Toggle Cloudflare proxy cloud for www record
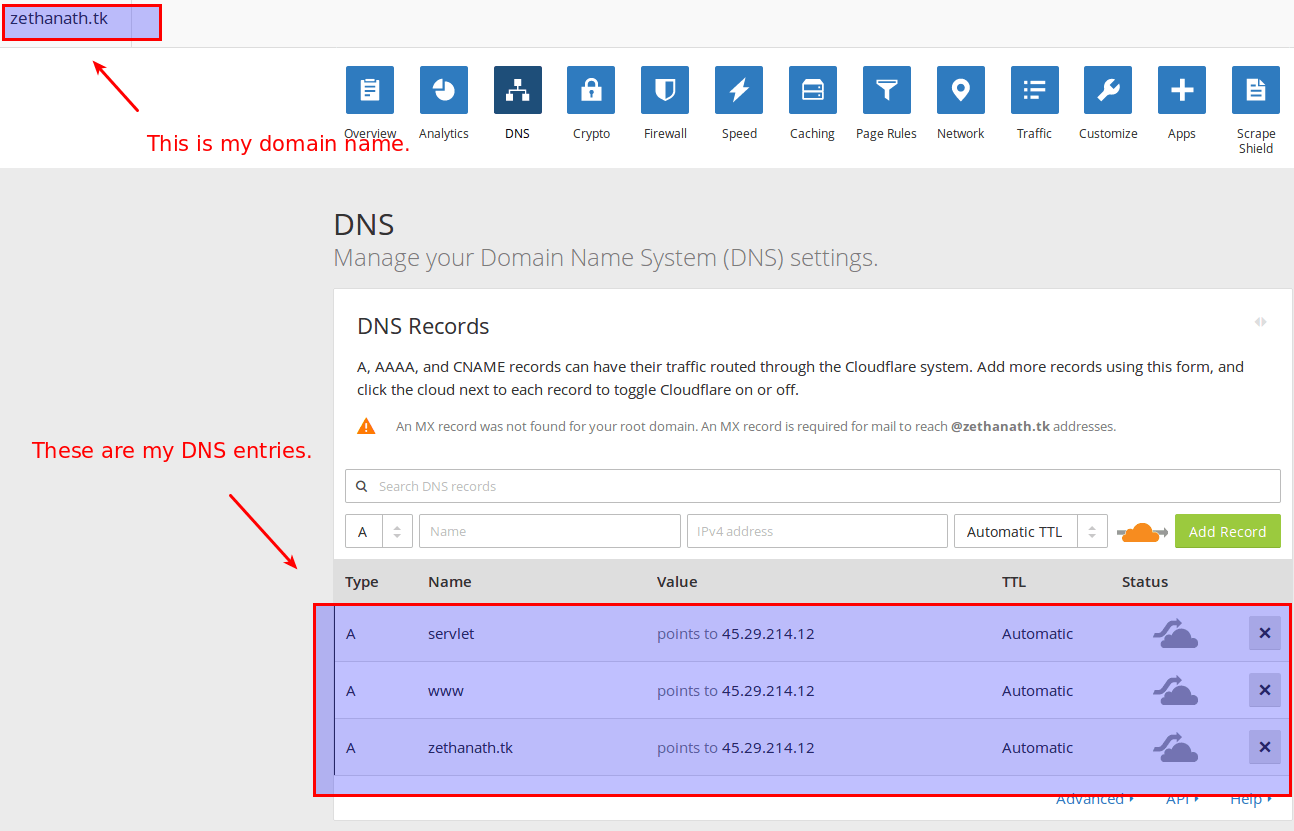The width and height of the screenshot is (1294, 831). pyautogui.click(x=1175, y=691)
